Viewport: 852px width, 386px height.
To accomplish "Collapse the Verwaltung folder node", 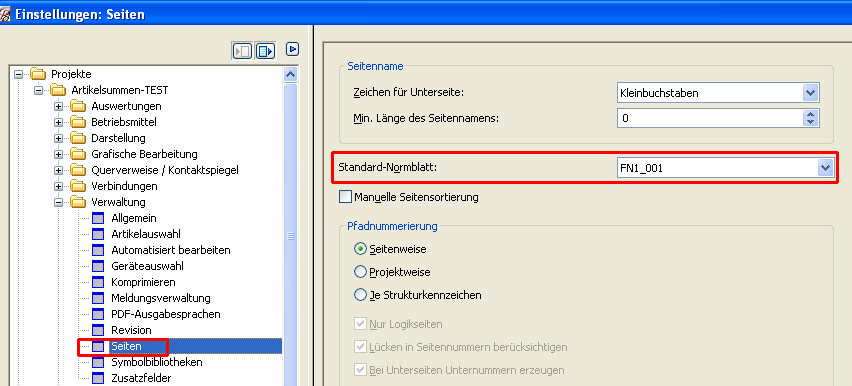I will tap(59, 203).
